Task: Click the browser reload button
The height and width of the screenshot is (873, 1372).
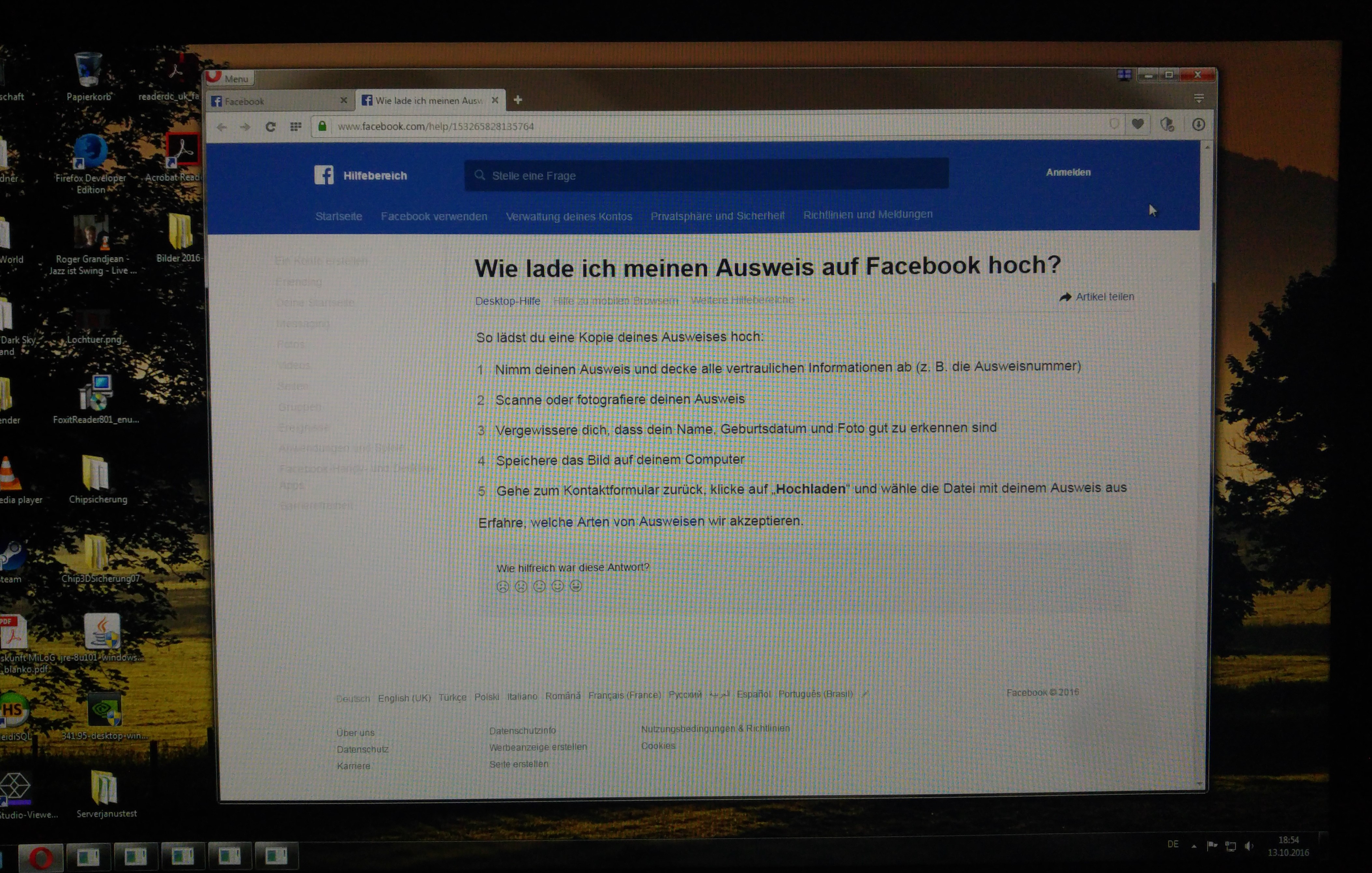Action: tap(271, 126)
